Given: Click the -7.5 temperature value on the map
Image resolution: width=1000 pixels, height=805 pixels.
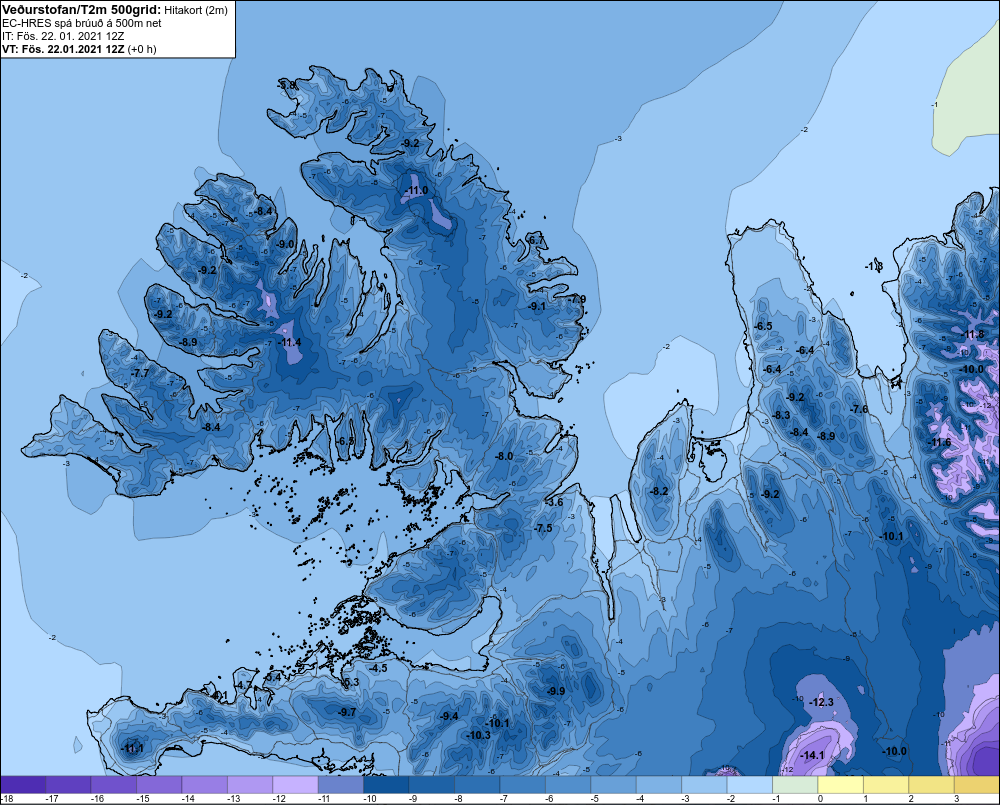Looking at the screenshot, I should pos(543,528).
